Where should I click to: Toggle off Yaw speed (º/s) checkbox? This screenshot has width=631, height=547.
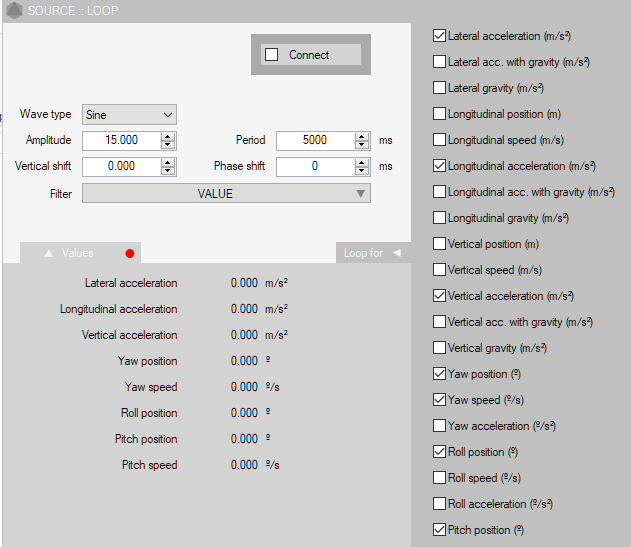439,400
